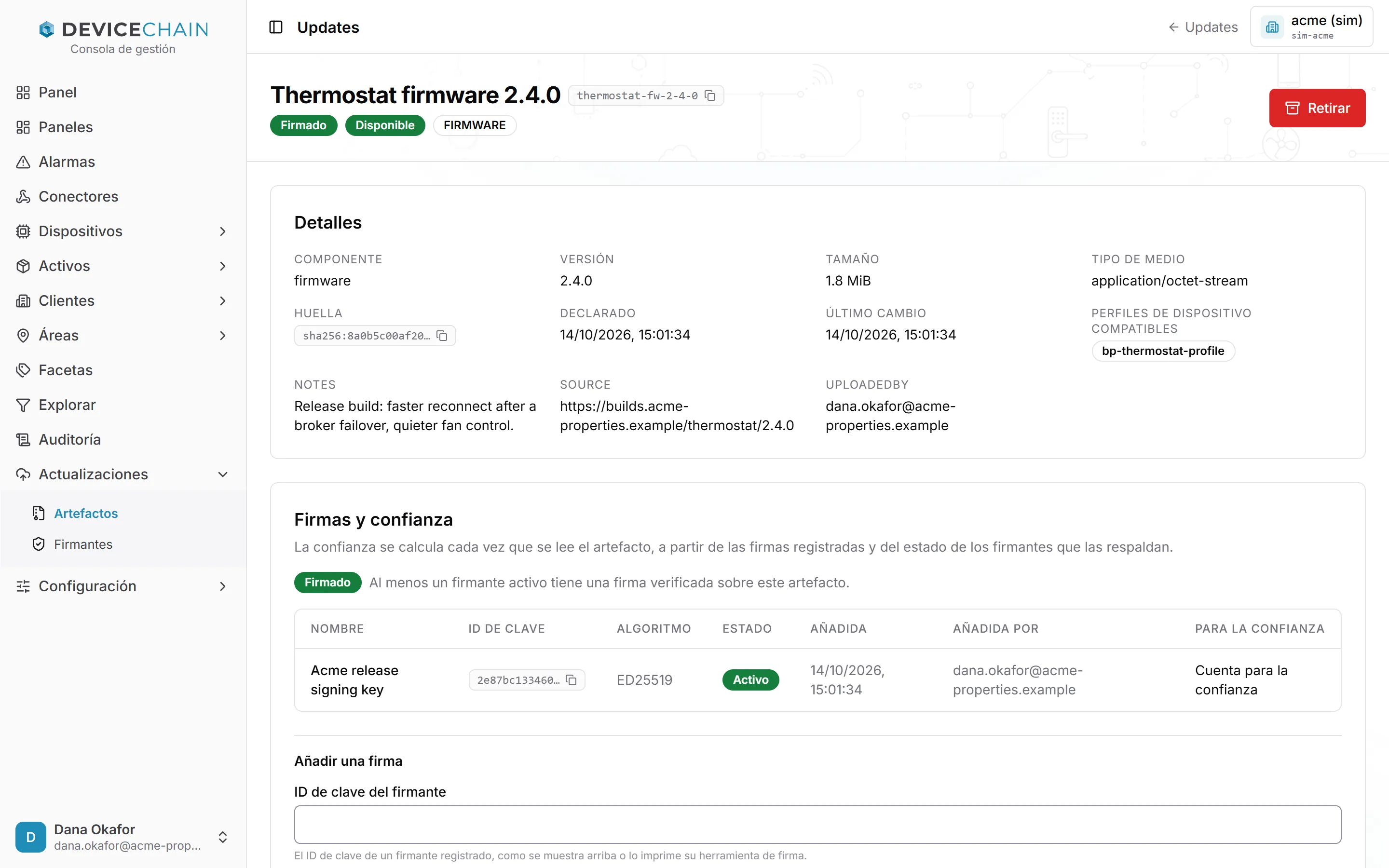
Task: Click the Disponible status badge
Action: point(384,125)
